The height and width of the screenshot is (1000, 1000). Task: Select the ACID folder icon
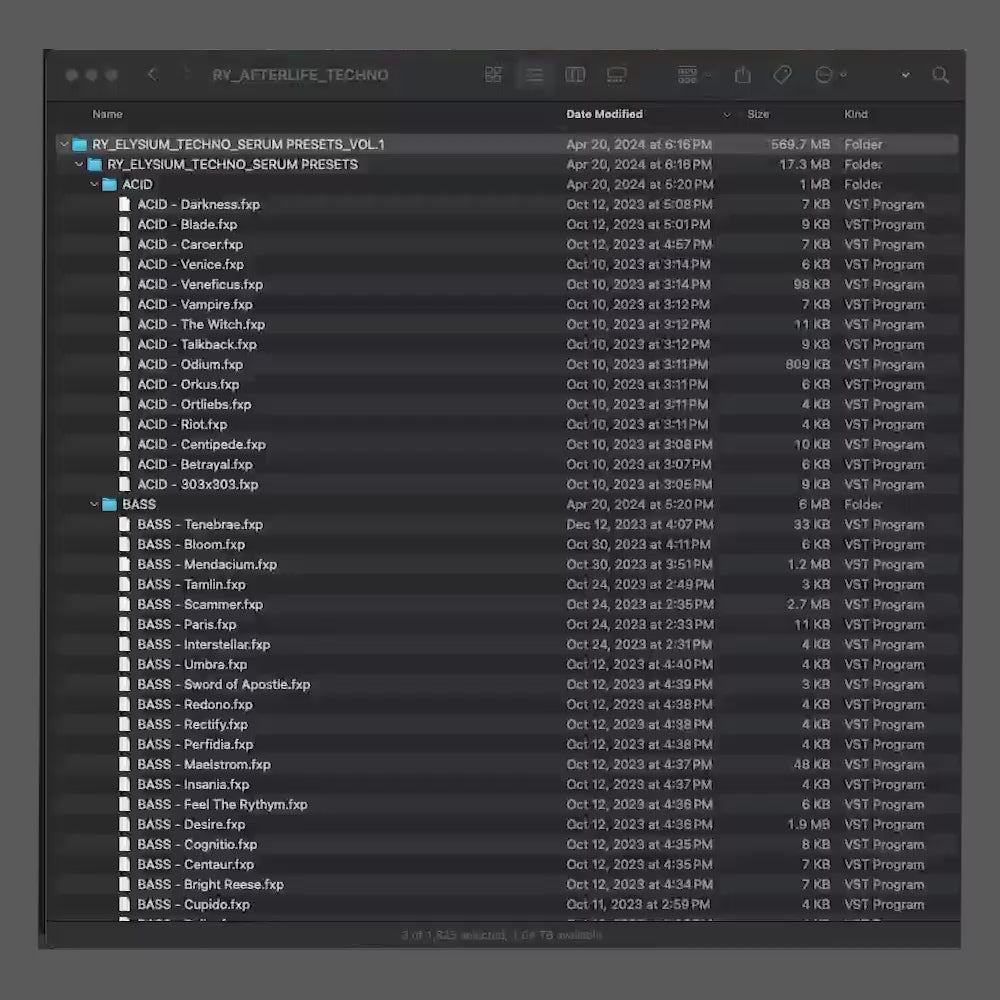(x=110, y=184)
